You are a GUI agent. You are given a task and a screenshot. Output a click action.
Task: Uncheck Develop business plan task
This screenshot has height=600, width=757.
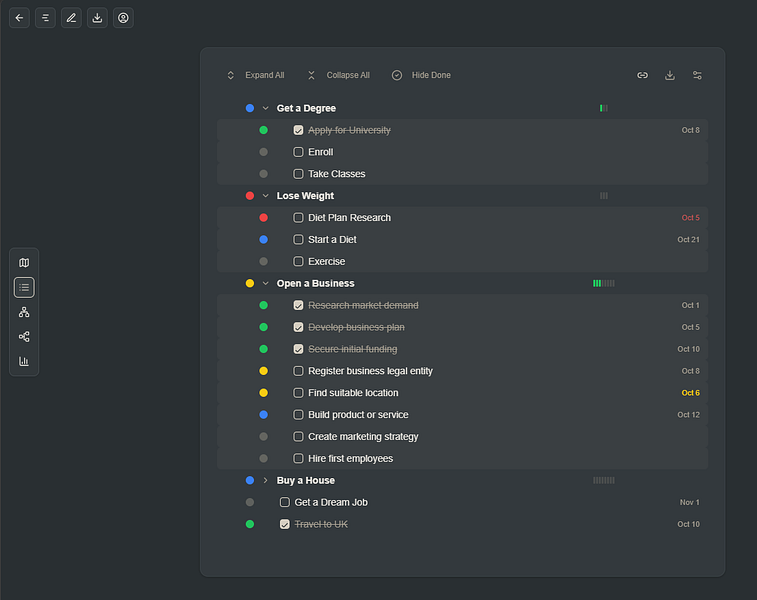pos(298,327)
